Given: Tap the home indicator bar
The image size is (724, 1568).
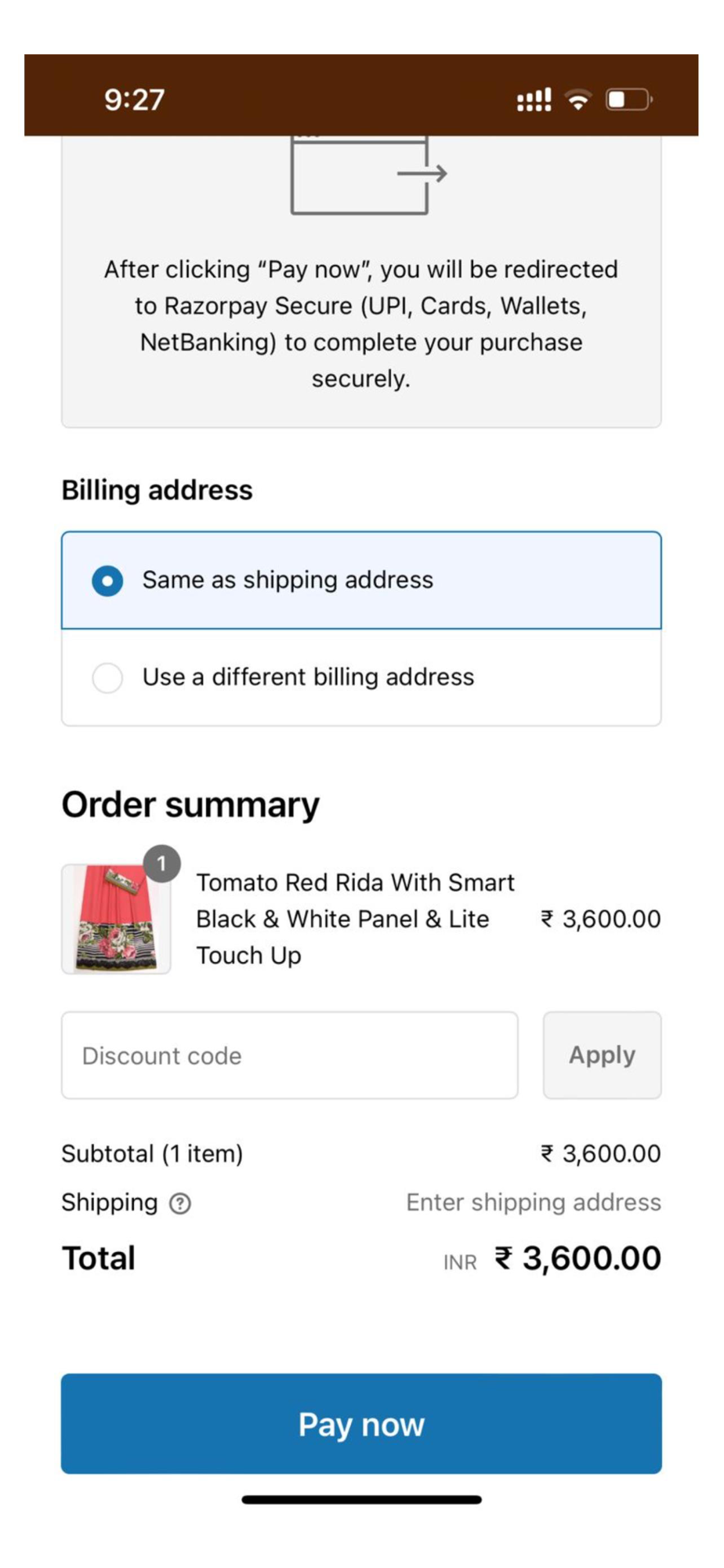Looking at the screenshot, I should pos(361,1500).
